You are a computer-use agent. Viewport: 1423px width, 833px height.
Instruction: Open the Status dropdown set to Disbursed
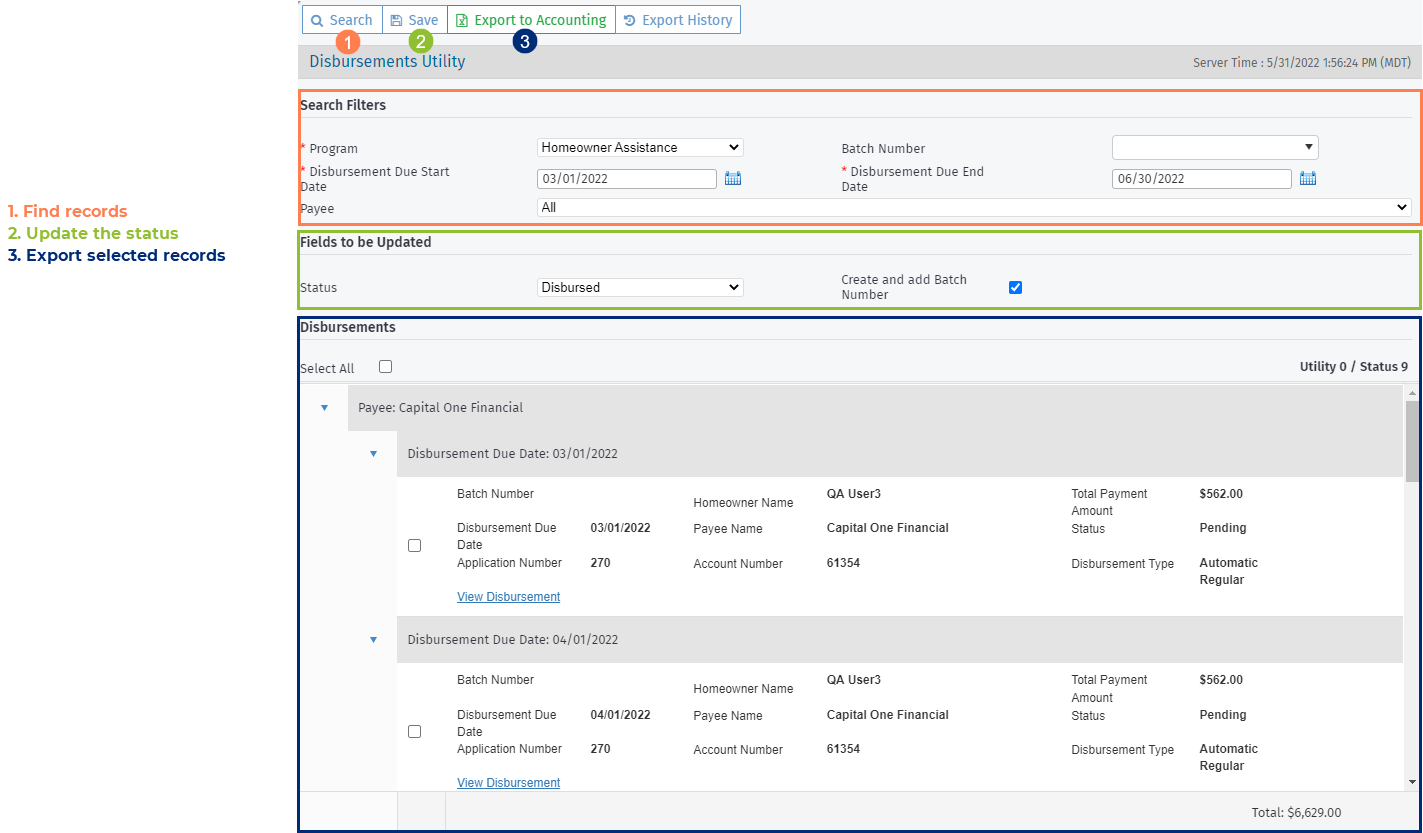click(640, 288)
